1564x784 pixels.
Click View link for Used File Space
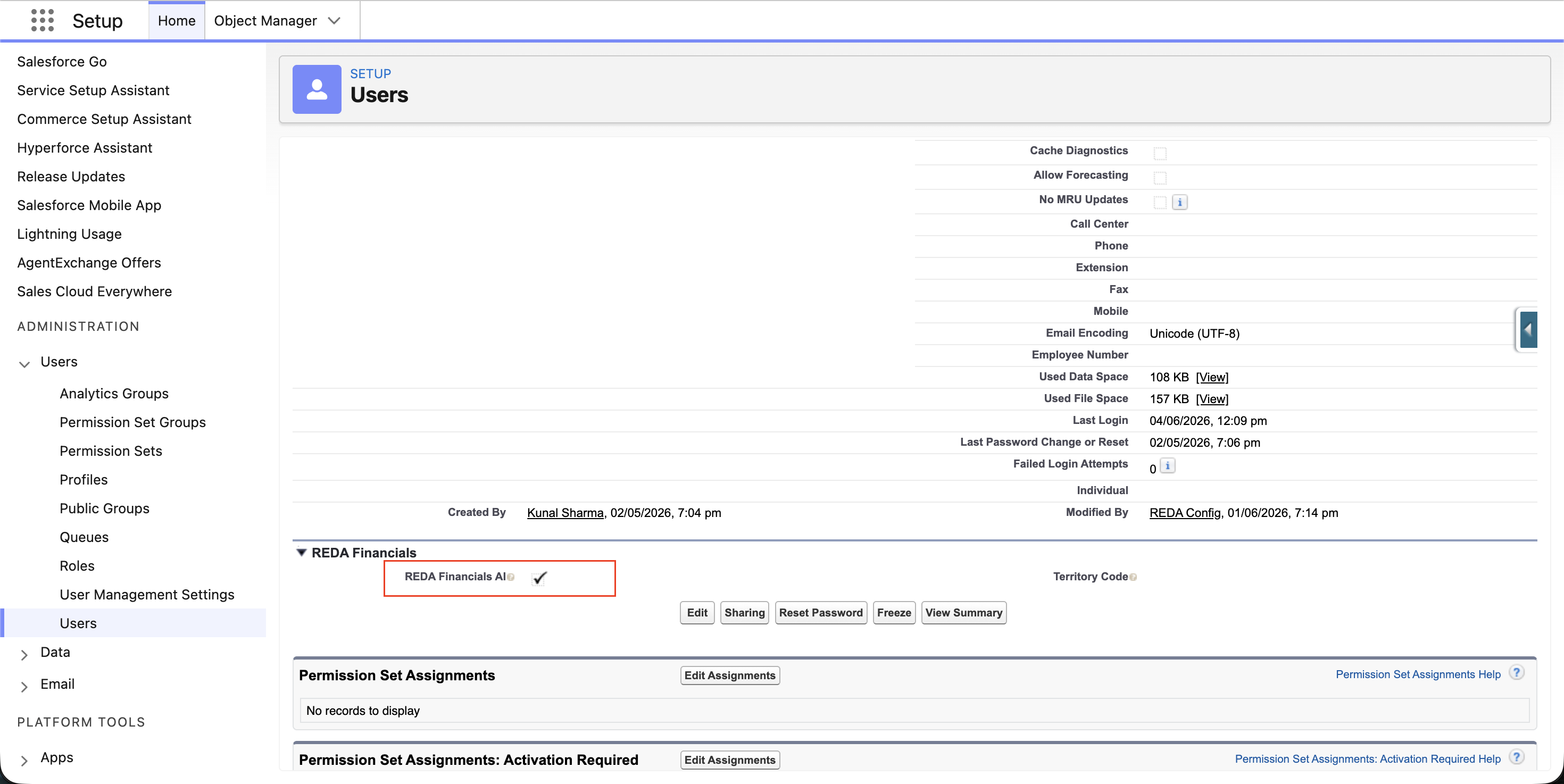pos(1212,399)
